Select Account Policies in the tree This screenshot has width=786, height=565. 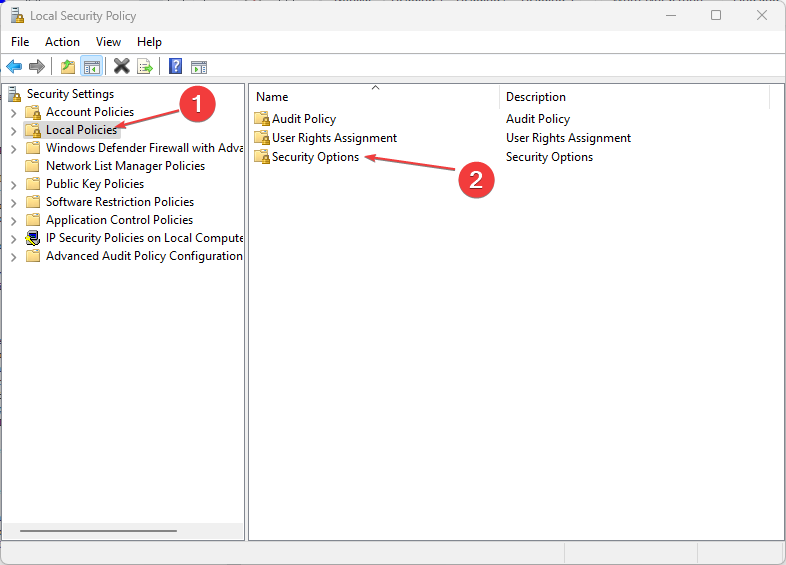tap(90, 112)
